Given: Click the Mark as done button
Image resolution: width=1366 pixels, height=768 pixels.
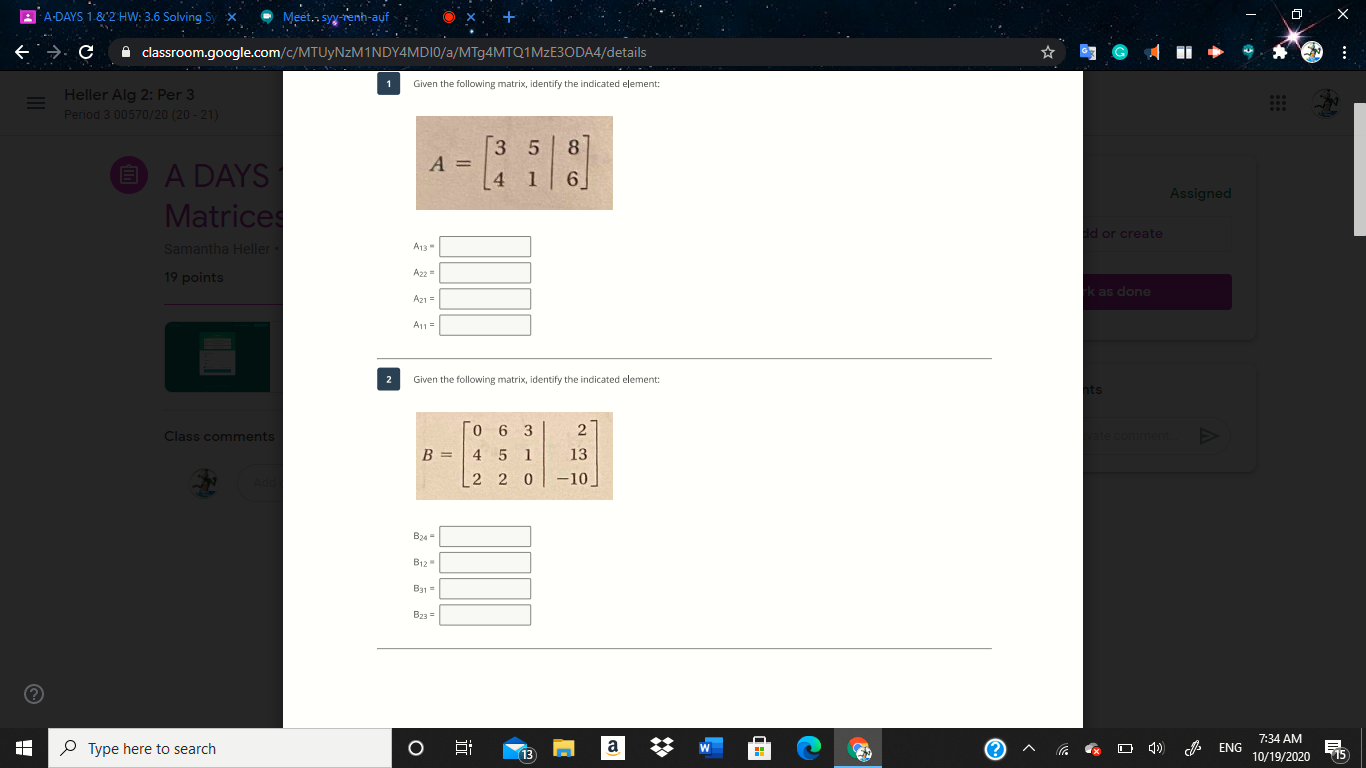Looking at the screenshot, I should point(1148,291).
